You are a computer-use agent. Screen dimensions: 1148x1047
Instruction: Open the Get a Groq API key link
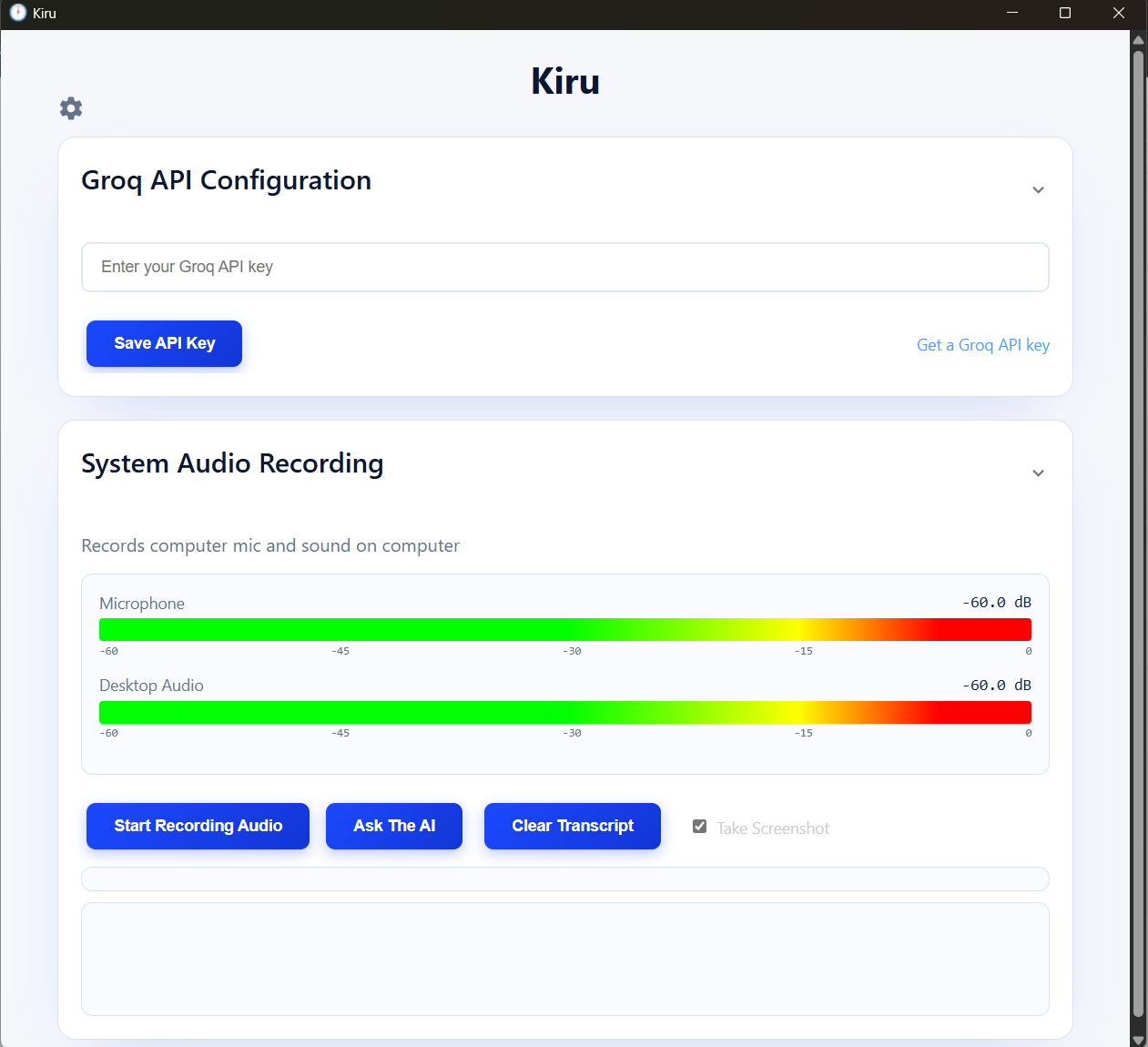click(x=982, y=344)
